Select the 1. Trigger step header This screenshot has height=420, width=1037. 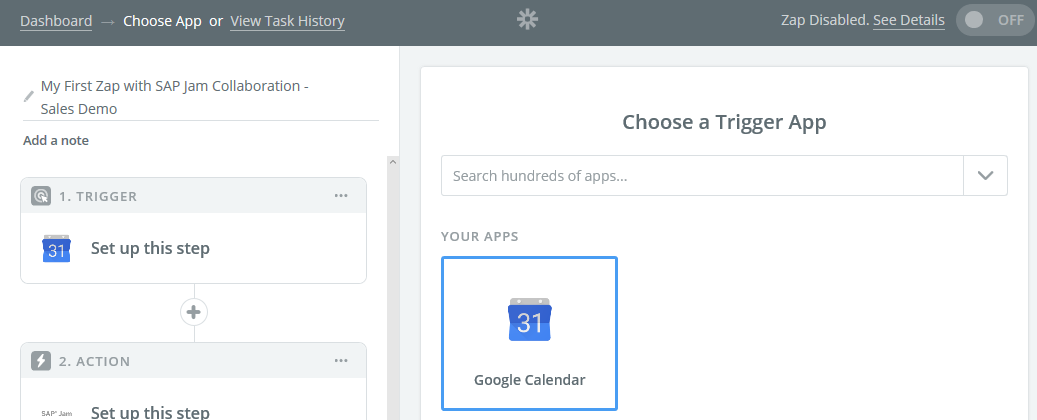194,196
